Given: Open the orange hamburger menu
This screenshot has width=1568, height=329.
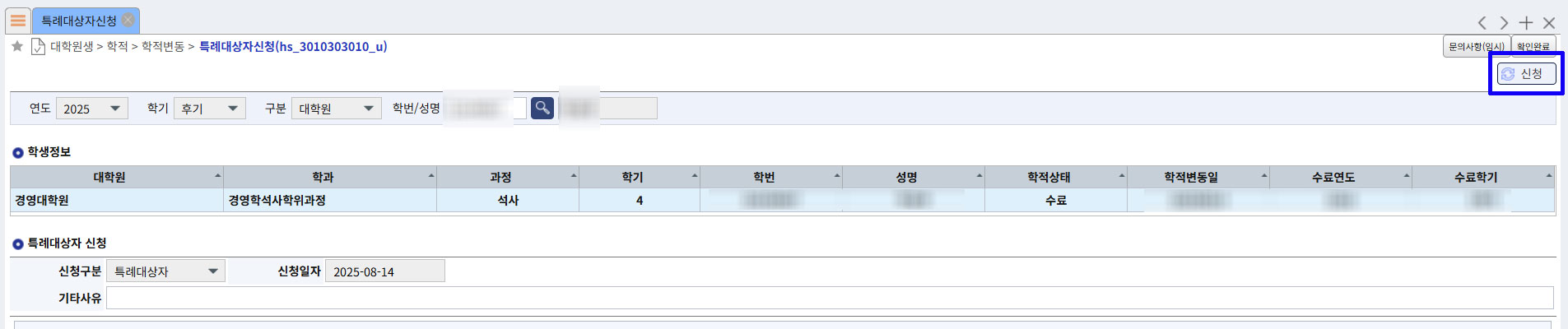Looking at the screenshot, I should point(18,21).
